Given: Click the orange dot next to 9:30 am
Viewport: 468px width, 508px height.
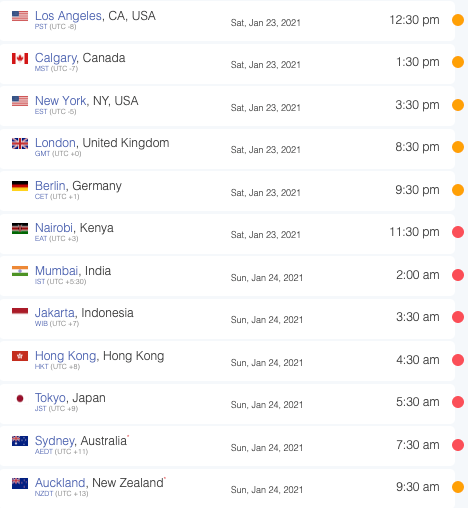Looking at the screenshot, I should (458, 487).
